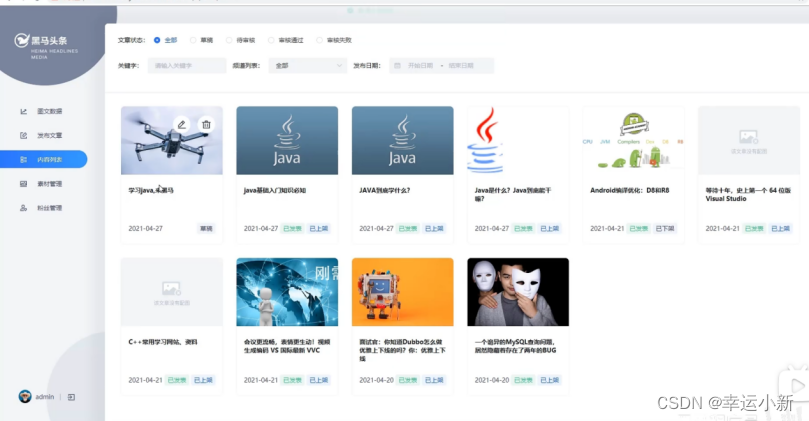Click the title starting "Java是什么?"
Image resolution: width=809 pixels, height=421 pixels.
pyautogui.click(x=513, y=195)
